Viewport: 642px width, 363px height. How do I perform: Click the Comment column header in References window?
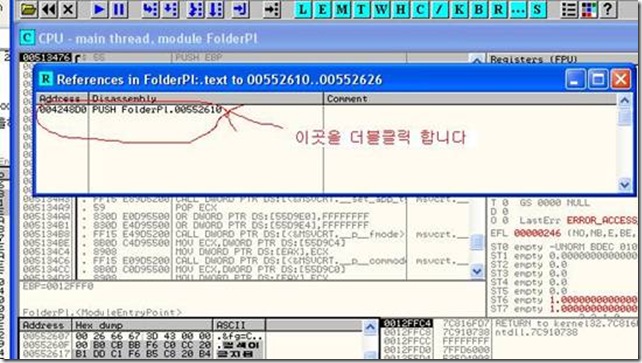pos(470,99)
